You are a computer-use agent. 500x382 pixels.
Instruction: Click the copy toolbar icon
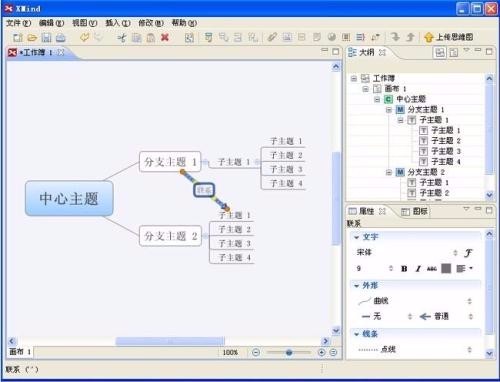tap(136, 37)
